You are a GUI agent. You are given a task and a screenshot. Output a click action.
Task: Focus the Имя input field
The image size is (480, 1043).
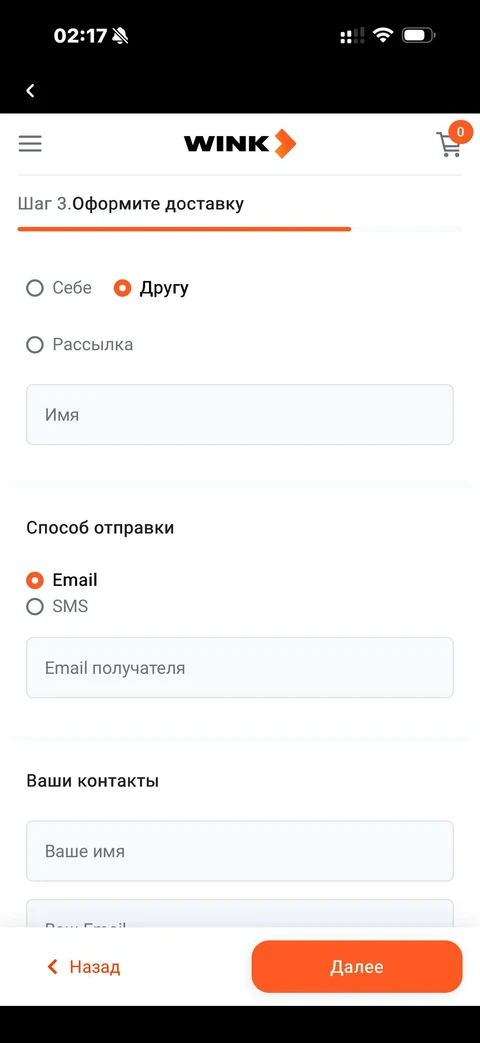(x=239, y=414)
